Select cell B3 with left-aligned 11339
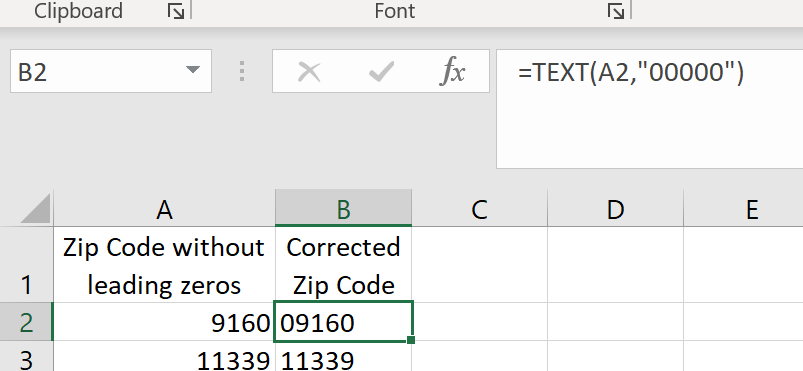 coord(343,356)
